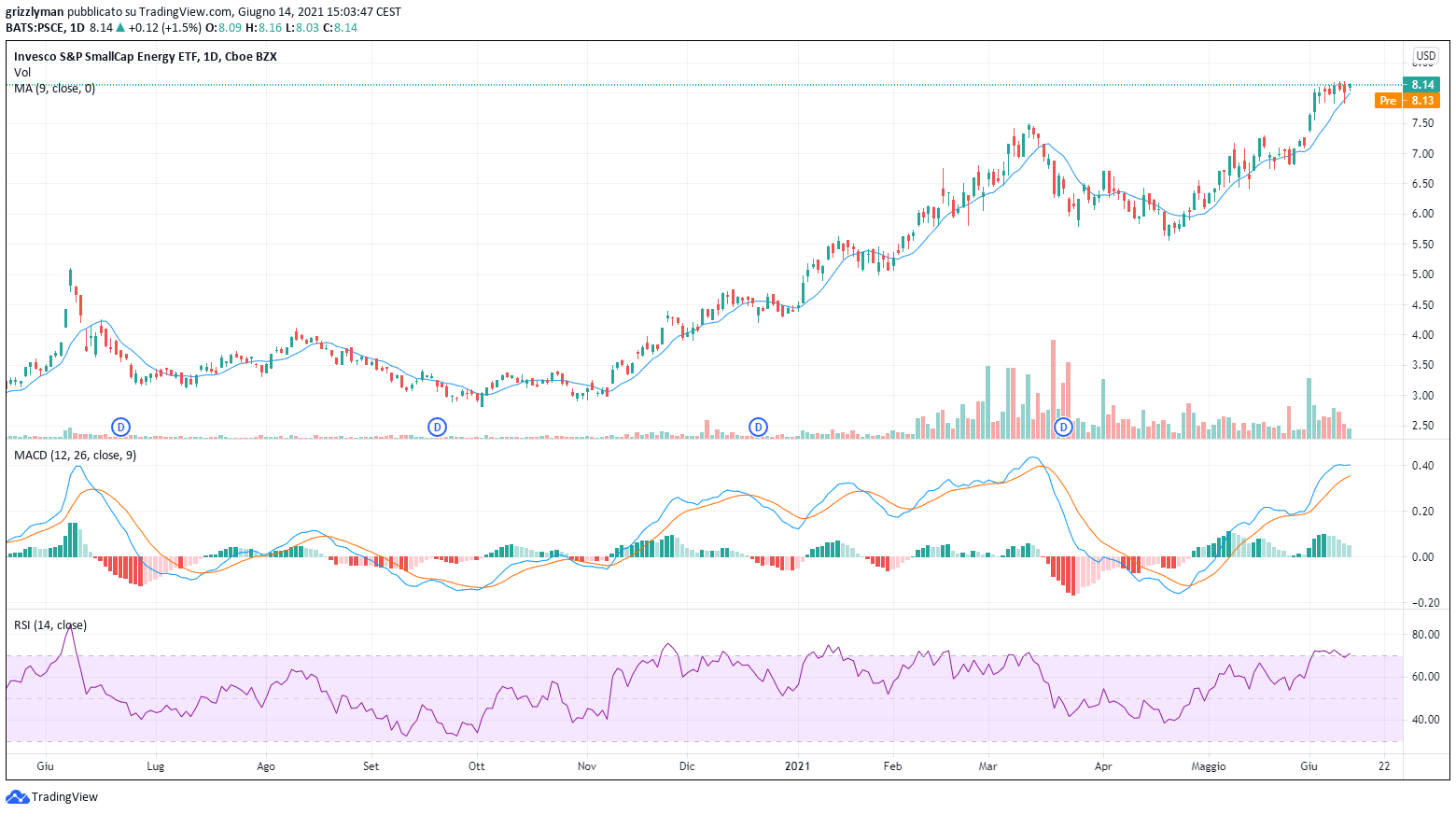This screenshot has height=814, width=1456.
Task: Click the orange Pre-market price label 8.13
Action: (x=1407, y=101)
